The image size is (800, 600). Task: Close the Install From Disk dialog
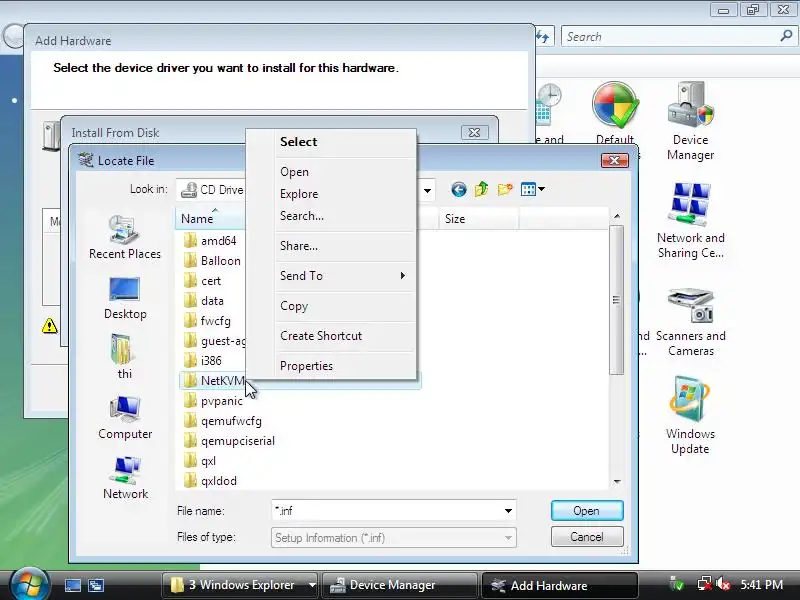(x=474, y=133)
